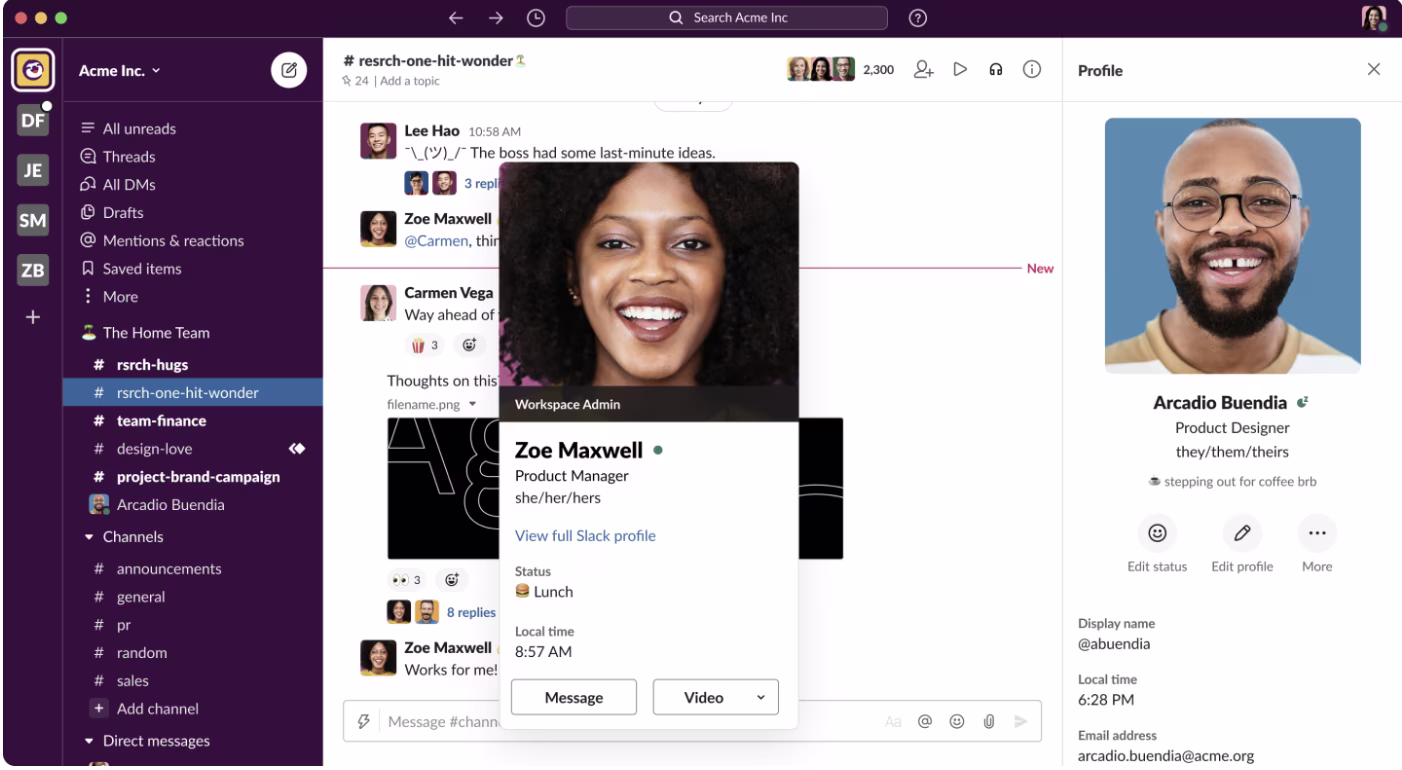The height and width of the screenshot is (770, 1402).
Task: Toggle the eyes reaction with 3
Action: 406,579
